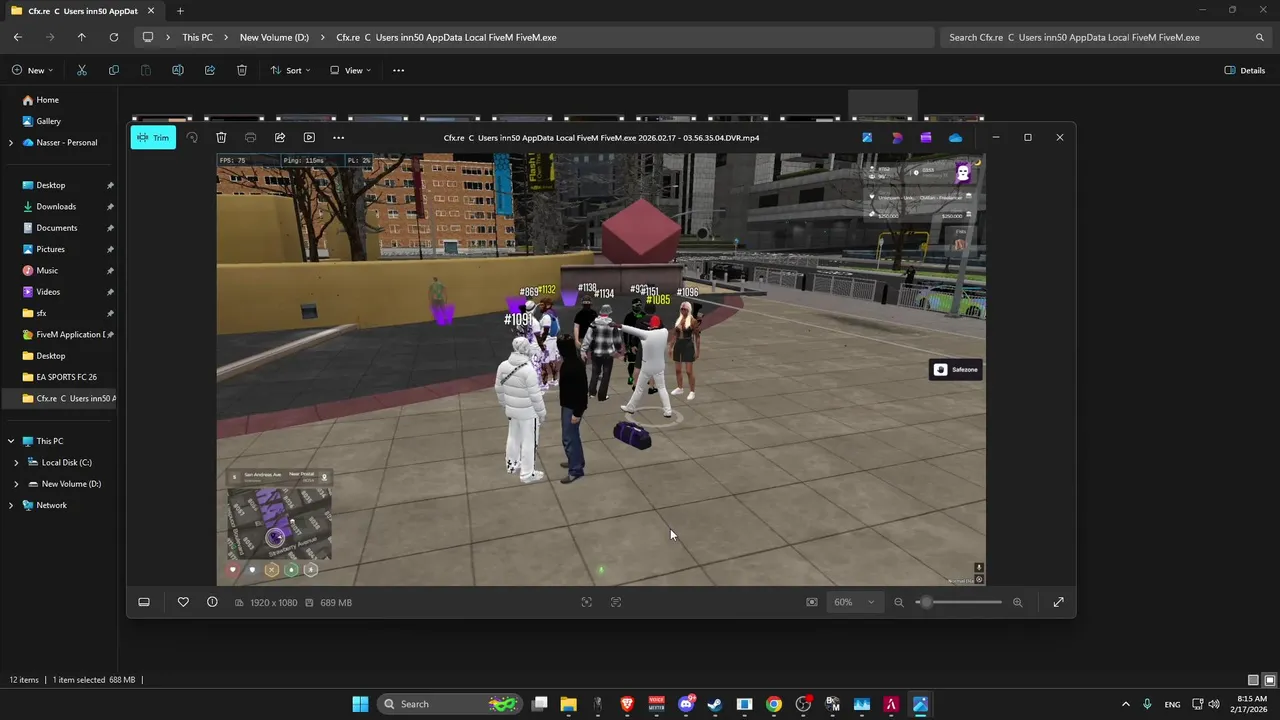Select the Cfx.re File Explorer tab
Image resolution: width=1280 pixels, height=720 pixels.
pos(82,11)
